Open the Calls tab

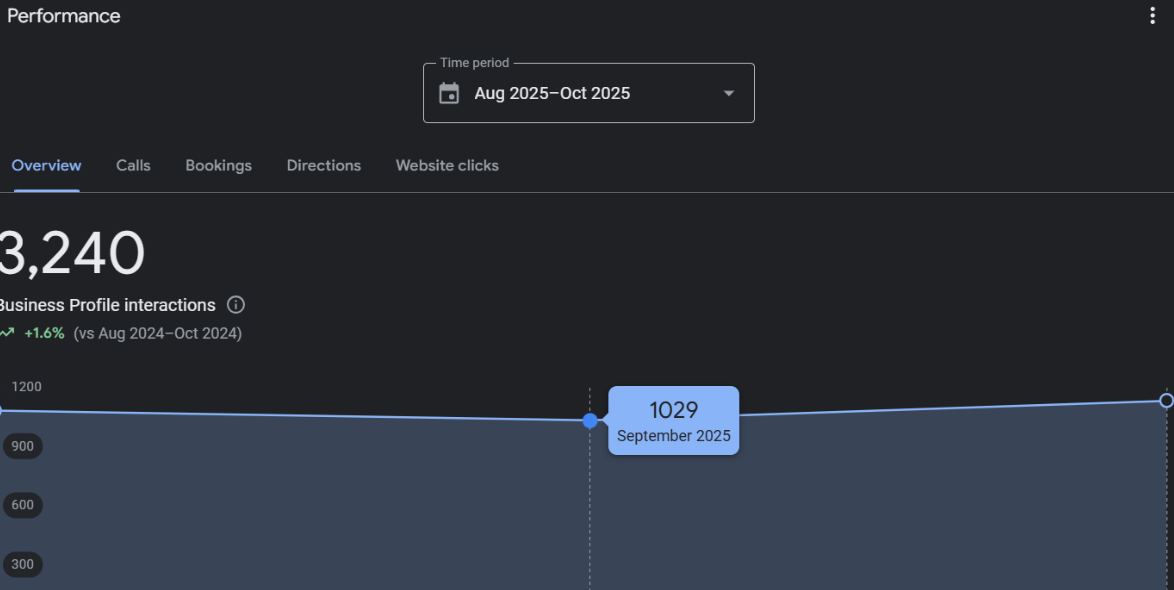(133, 166)
